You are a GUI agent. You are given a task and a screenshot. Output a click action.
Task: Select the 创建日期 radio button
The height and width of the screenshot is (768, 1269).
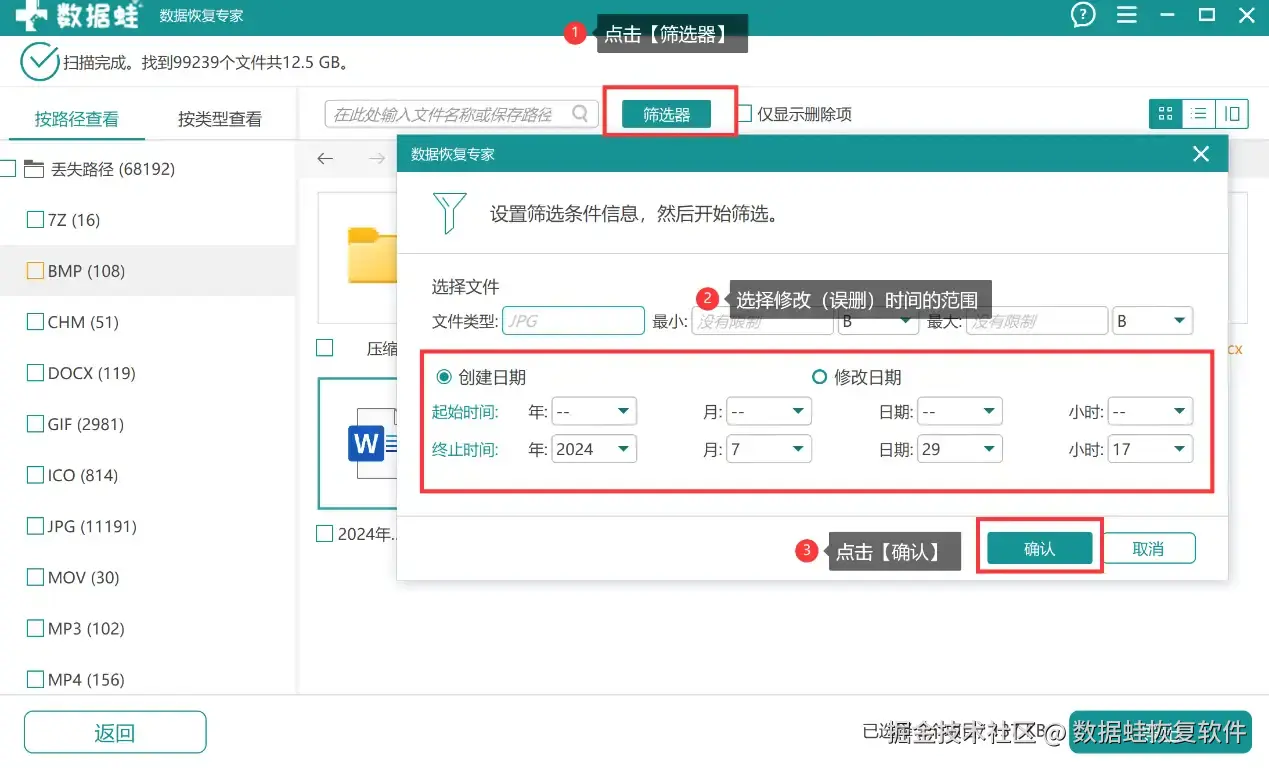pyautogui.click(x=444, y=377)
